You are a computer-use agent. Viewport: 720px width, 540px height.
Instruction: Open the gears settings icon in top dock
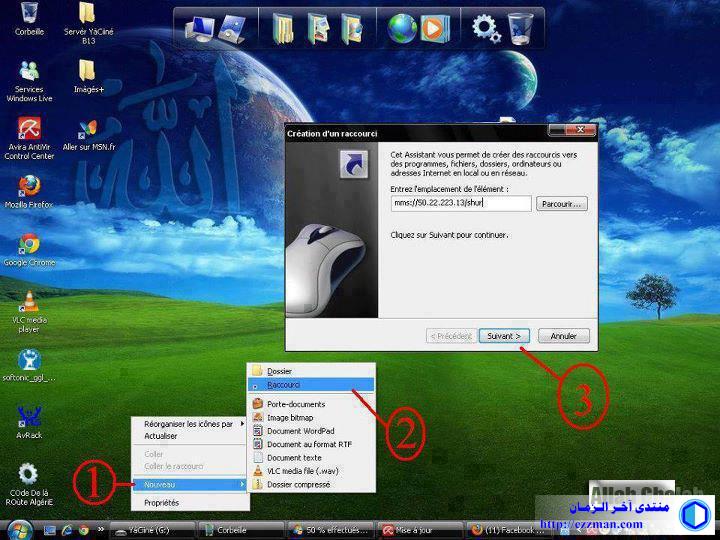(486, 27)
